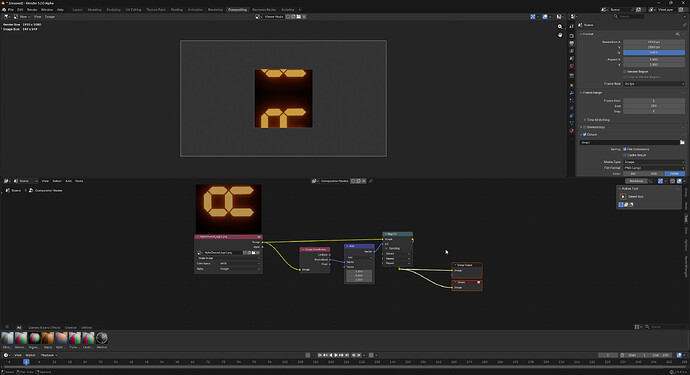
Task: Switch to the Shading workspace tab
Action: 176,9
